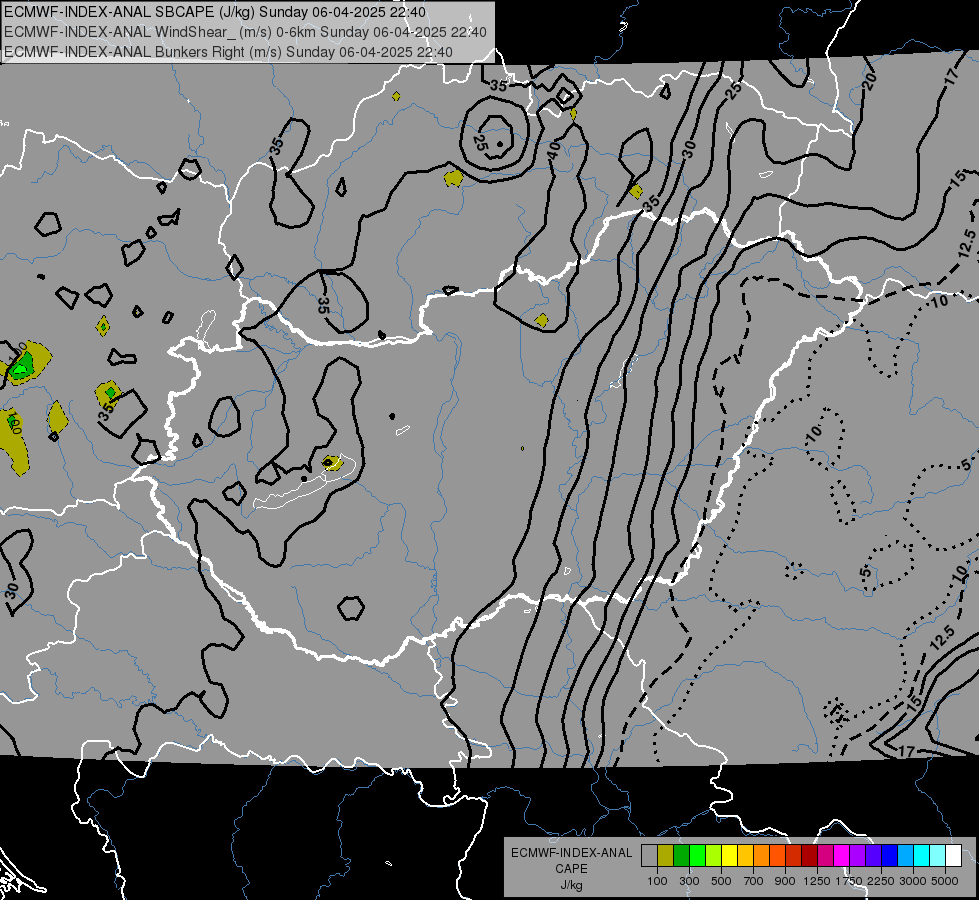Select the white legend swatch

(x=953, y=856)
